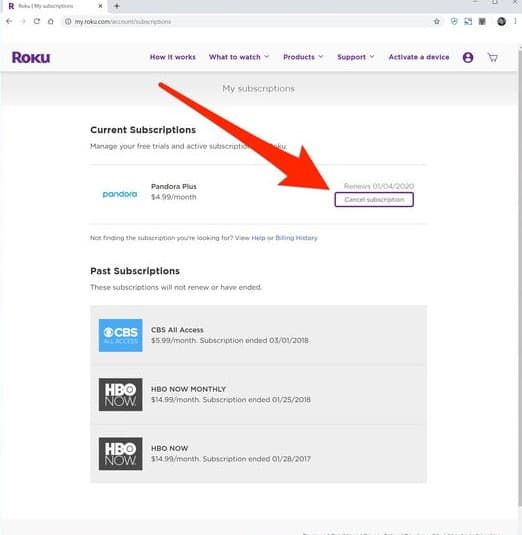Expand the Support dropdown
This screenshot has width=522, height=535.
356,57
